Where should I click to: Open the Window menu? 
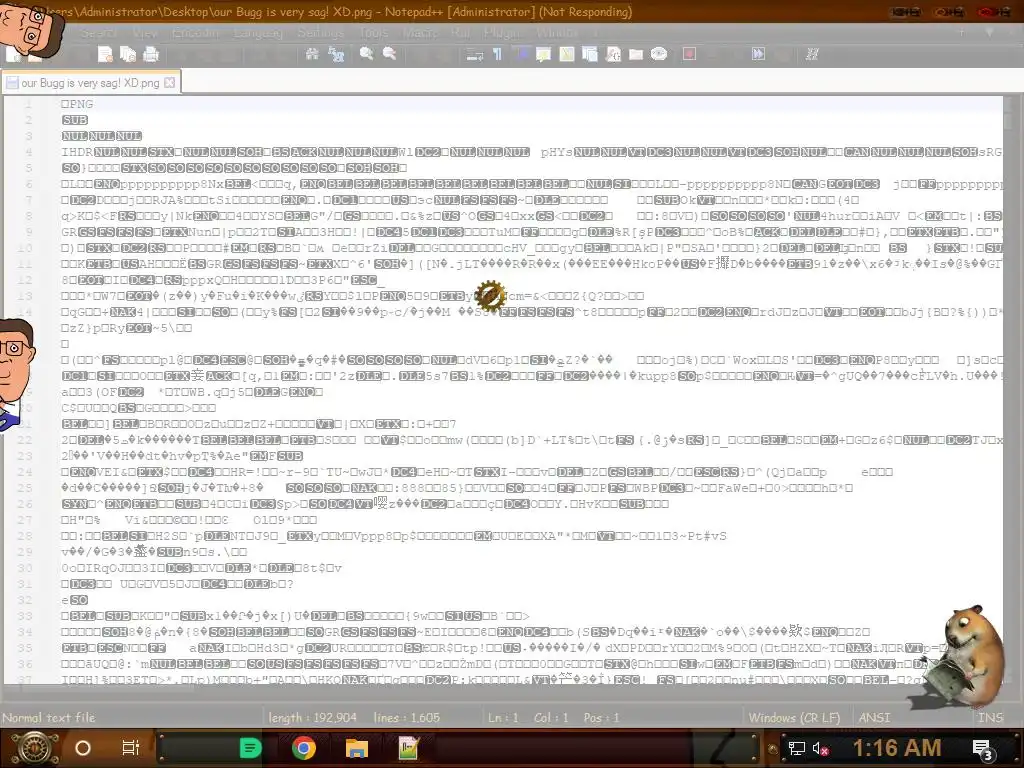pos(557,32)
